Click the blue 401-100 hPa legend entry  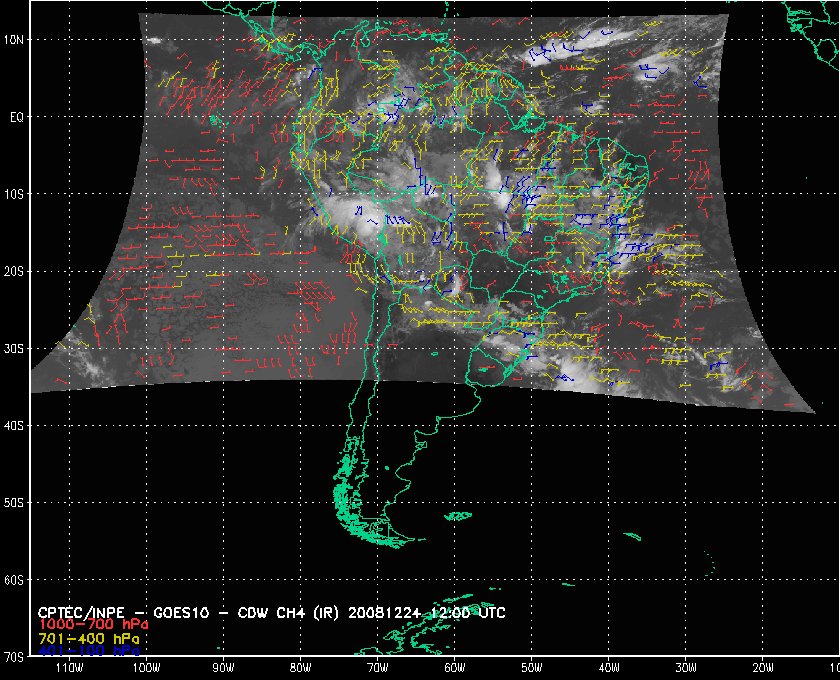pyautogui.click(x=85, y=650)
